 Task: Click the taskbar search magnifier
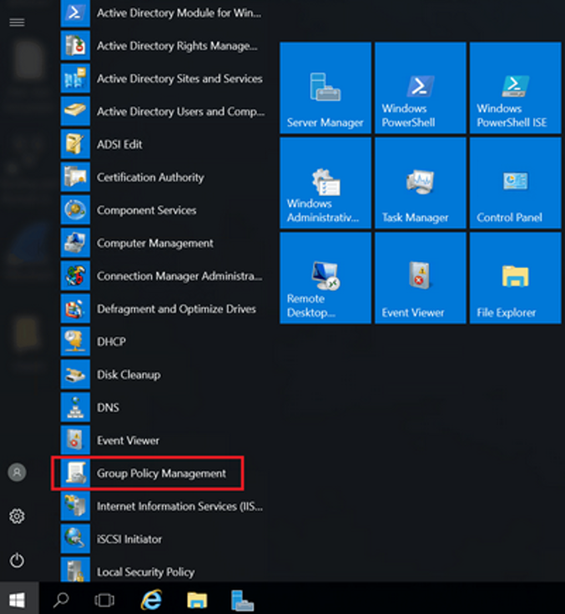61,600
